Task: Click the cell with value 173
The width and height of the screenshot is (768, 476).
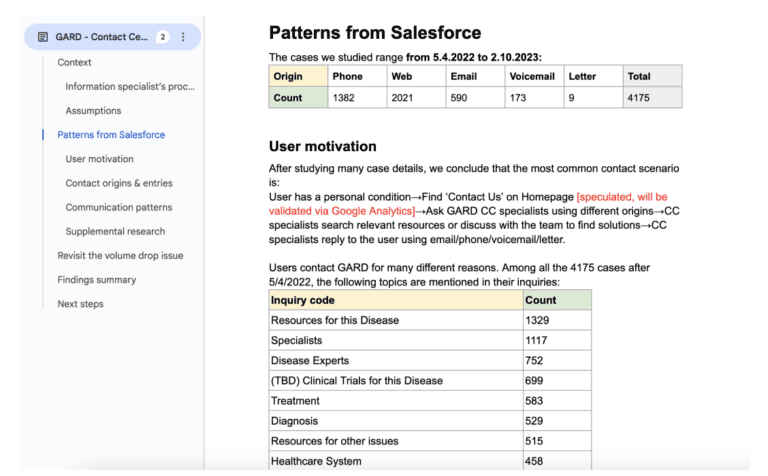Action: (x=534, y=97)
